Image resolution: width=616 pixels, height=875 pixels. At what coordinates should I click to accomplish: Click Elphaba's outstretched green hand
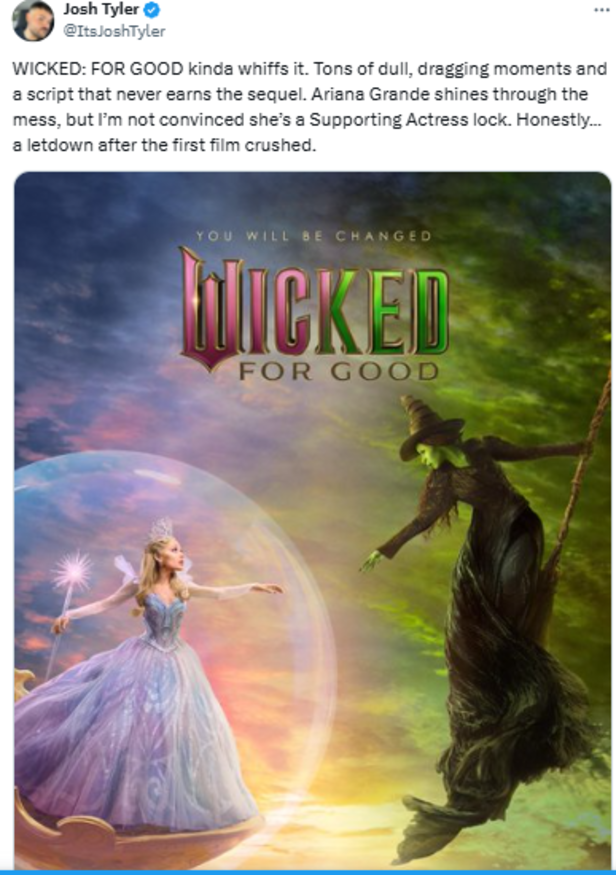click(x=370, y=560)
